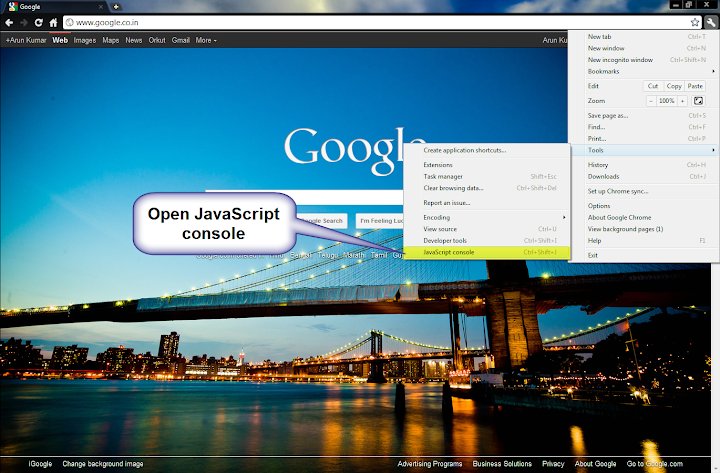720x473 pixels.
Task: Click the Cut button in Edit row
Action: (652, 86)
